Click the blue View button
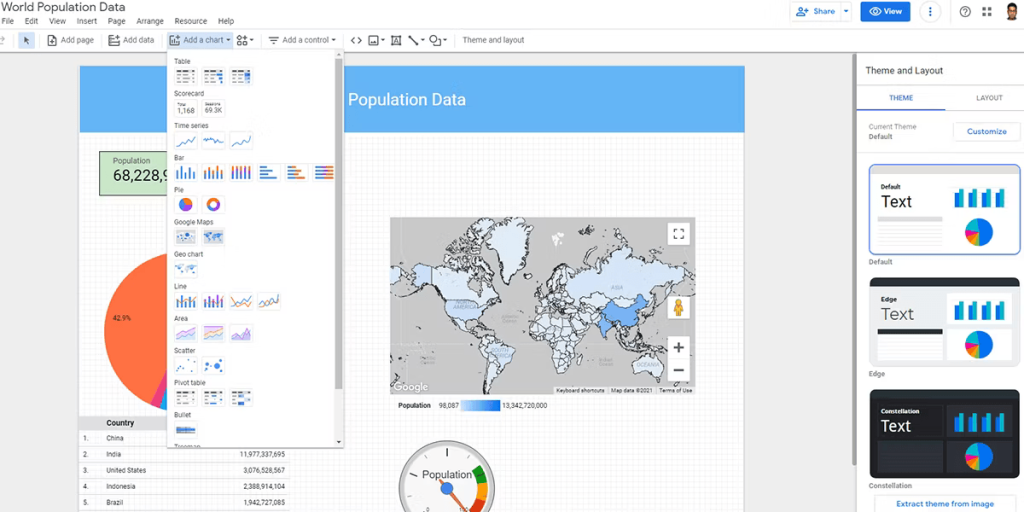The width and height of the screenshot is (1024, 512). 885,11
